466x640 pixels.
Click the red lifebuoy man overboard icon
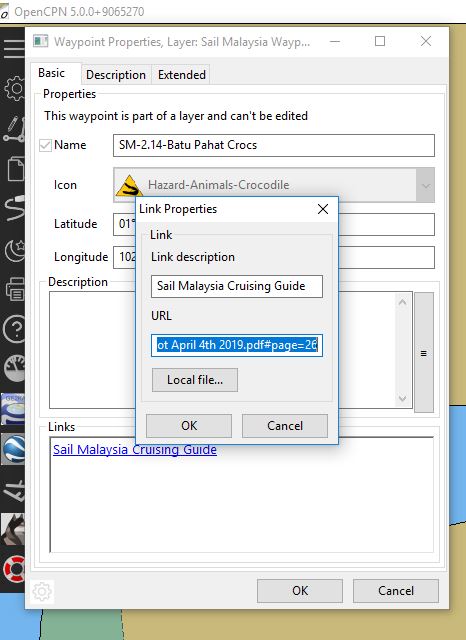14,569
